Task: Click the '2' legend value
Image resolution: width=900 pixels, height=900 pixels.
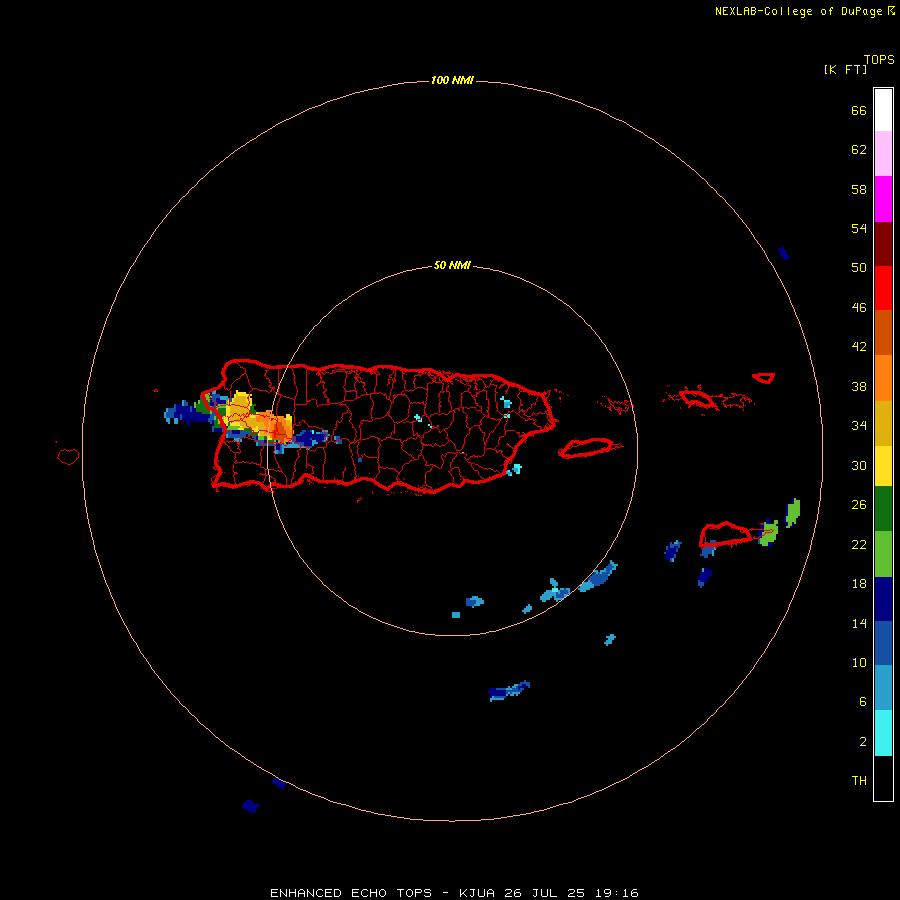Action: coord(863,742)
